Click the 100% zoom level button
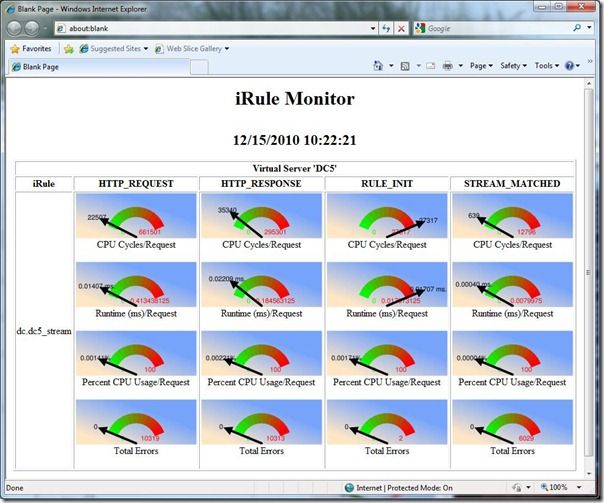This screenshot has width=604, height=503. [x=554, y=488]
